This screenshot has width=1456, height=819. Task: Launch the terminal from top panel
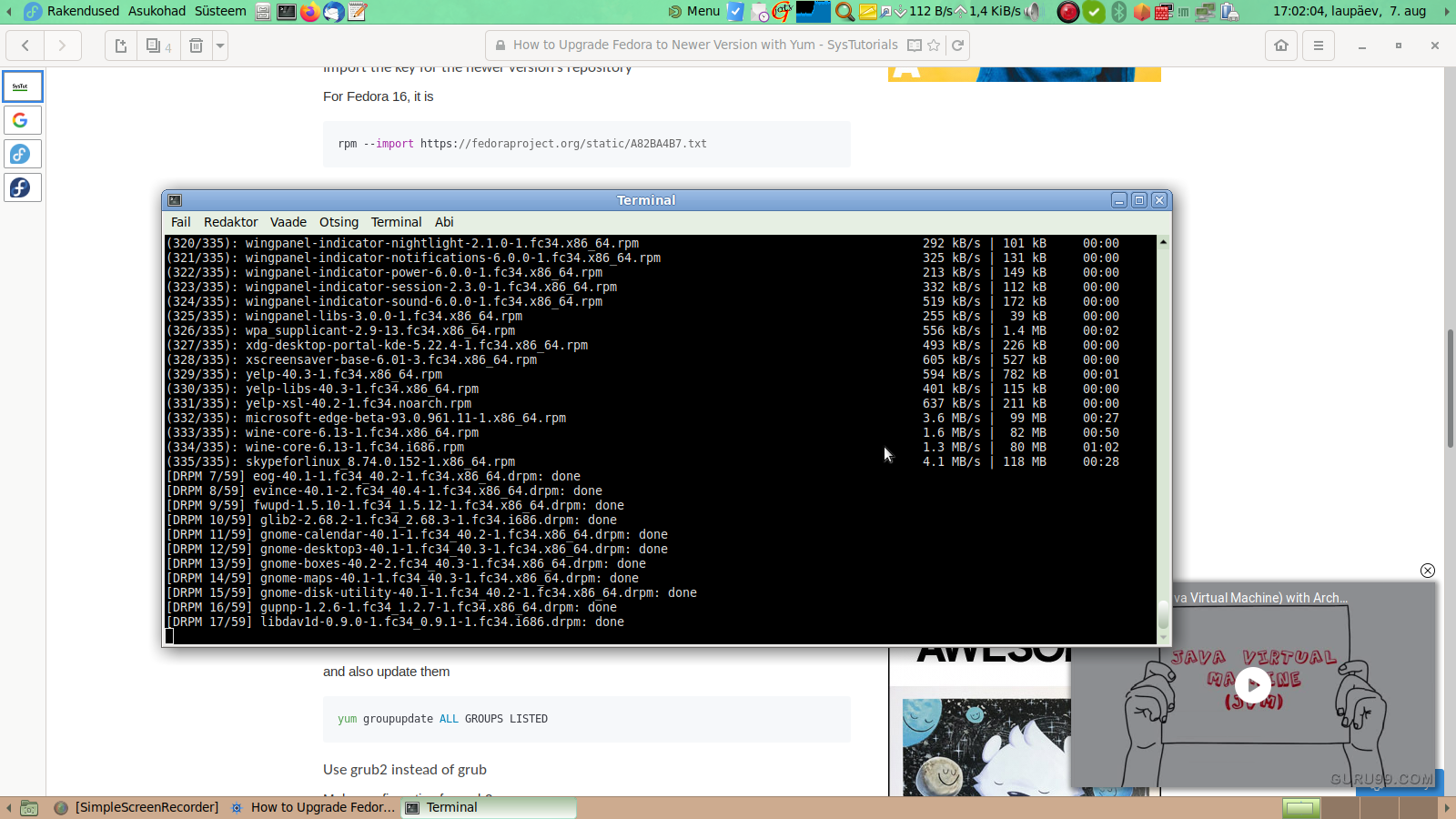click(287, 12)
